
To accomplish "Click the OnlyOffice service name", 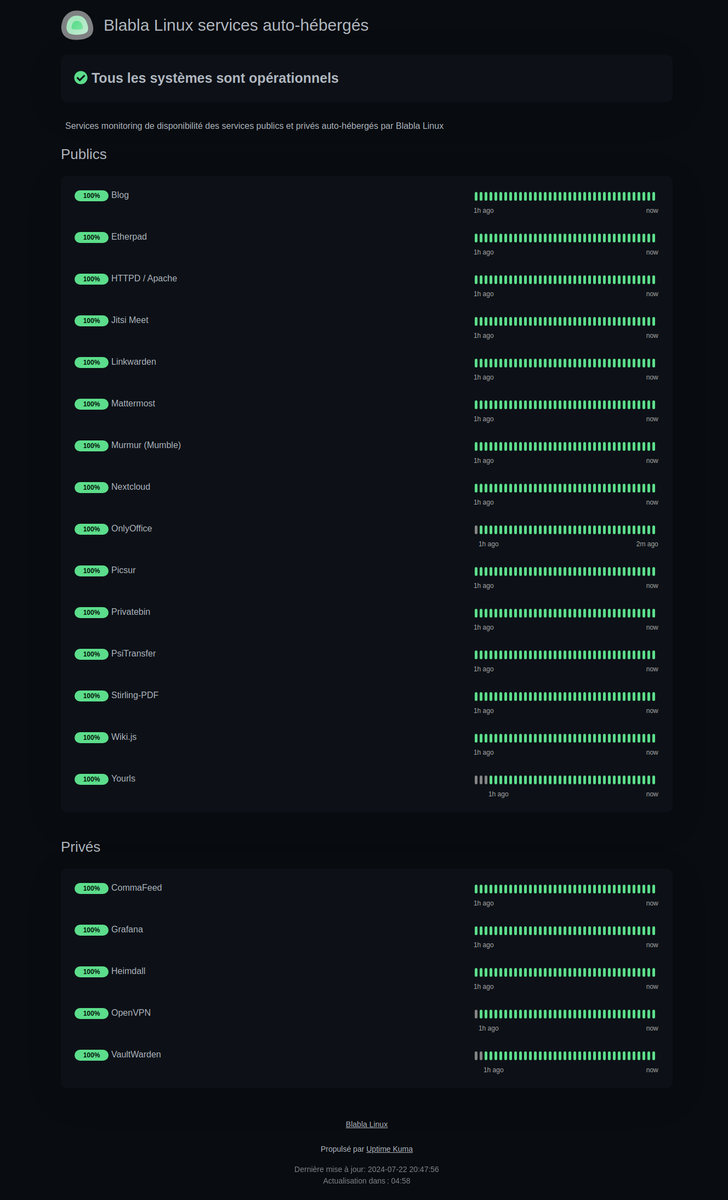I will [131, 529].
